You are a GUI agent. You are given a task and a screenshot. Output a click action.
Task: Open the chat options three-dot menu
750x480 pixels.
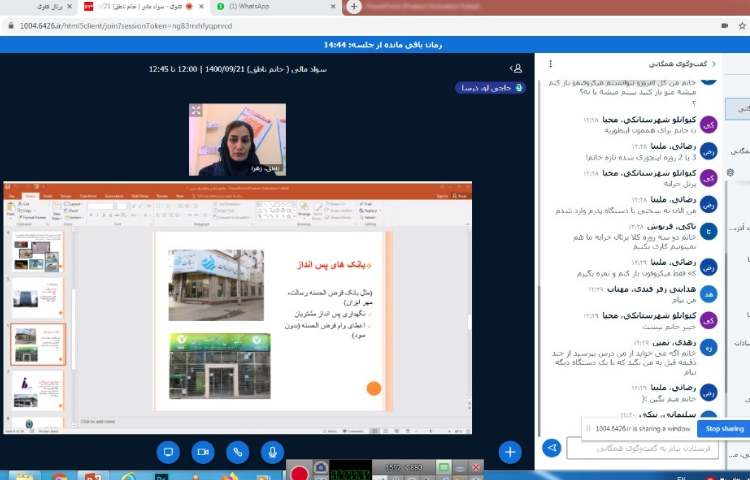pos(551,64)
